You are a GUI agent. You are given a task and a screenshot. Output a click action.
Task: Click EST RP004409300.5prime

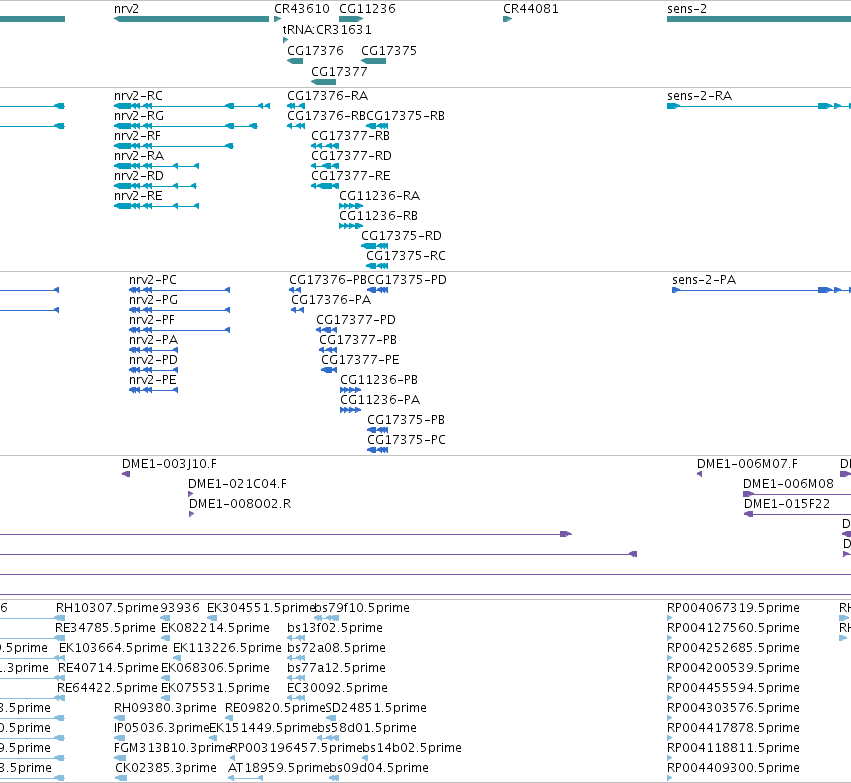pos(733,768)
